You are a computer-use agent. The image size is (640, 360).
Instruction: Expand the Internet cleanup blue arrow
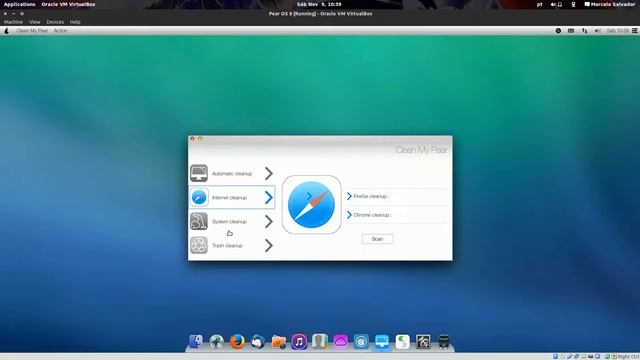pos(269,198)
